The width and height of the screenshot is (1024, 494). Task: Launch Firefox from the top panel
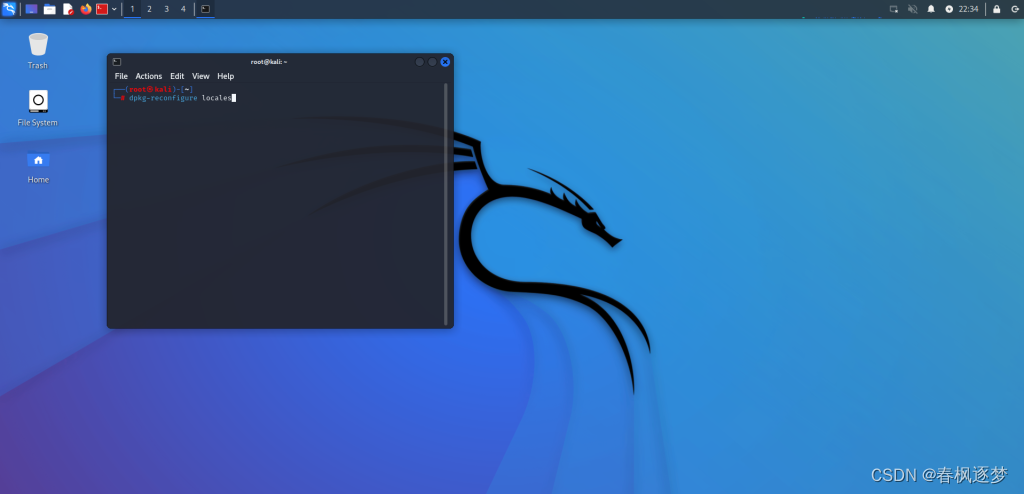click(86, 9)
